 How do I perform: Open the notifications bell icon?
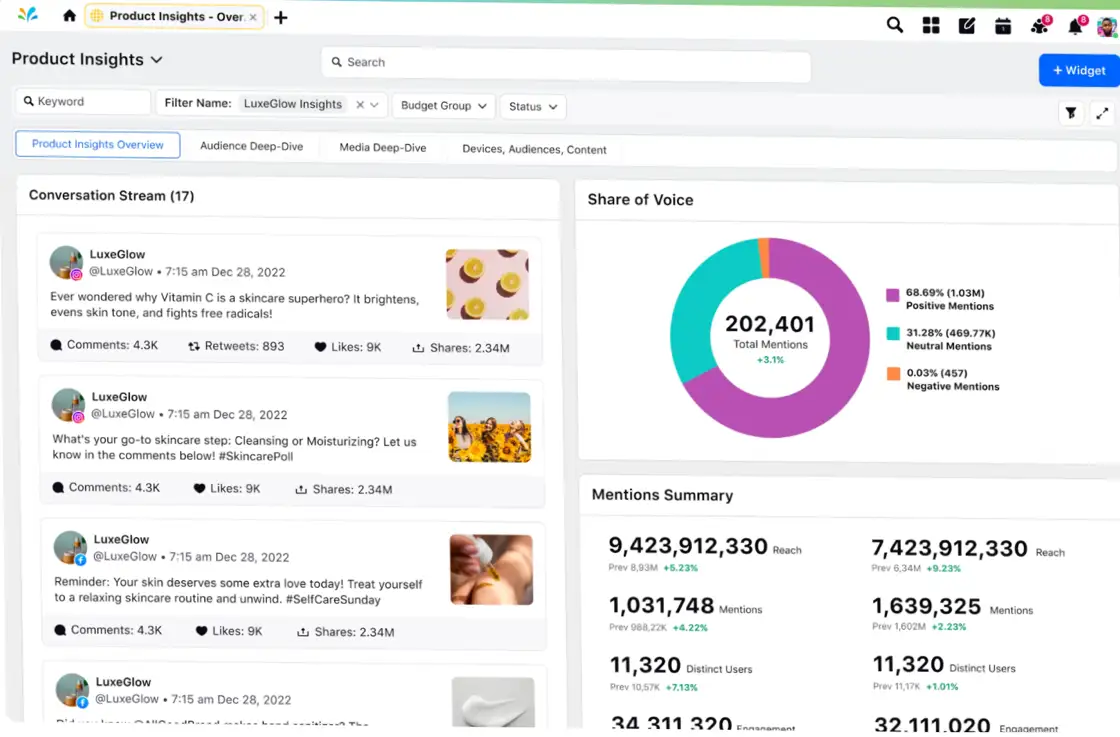(1076, 27)
